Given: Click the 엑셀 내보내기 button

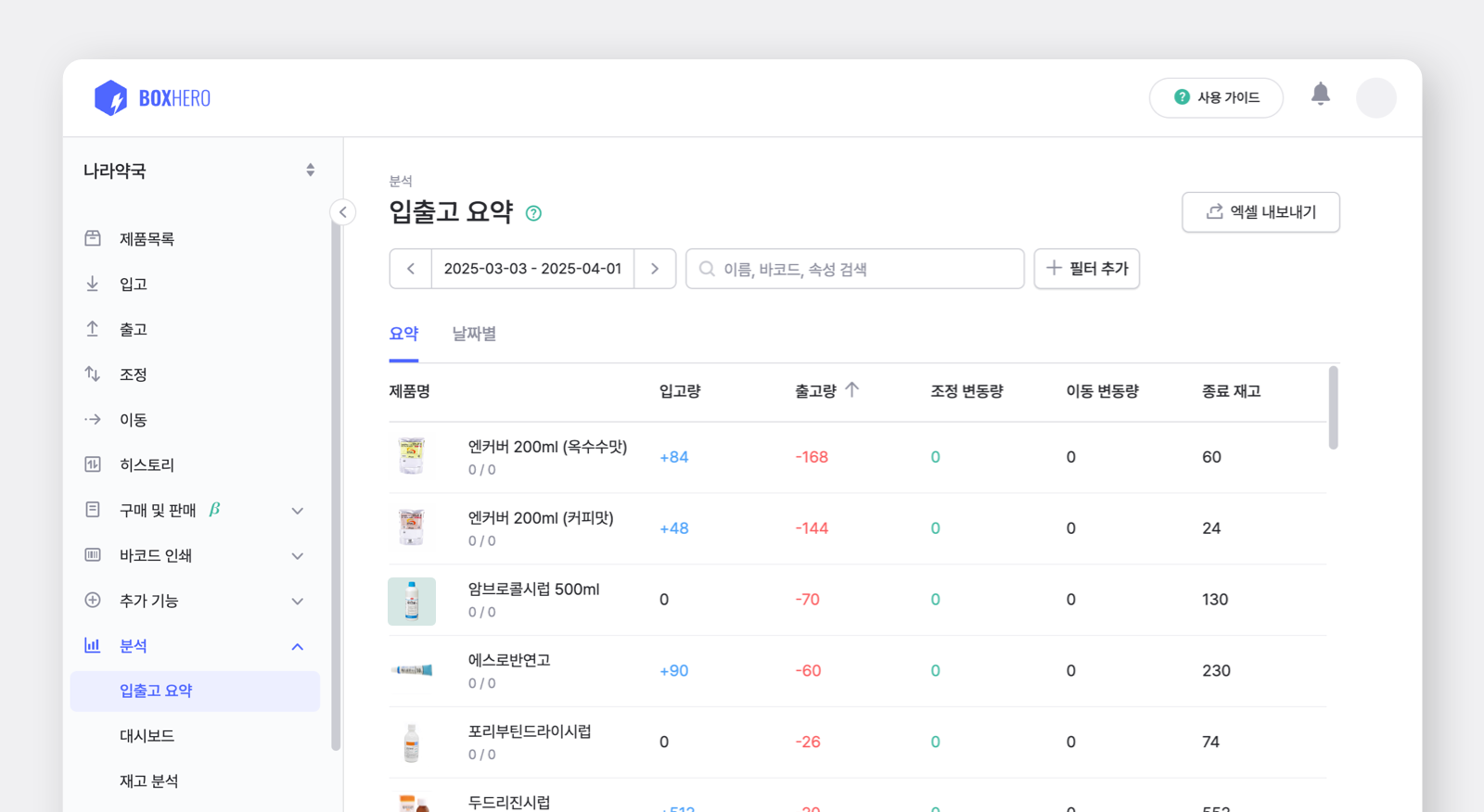Looking at the screenshot, I should tap(1260, 212).
